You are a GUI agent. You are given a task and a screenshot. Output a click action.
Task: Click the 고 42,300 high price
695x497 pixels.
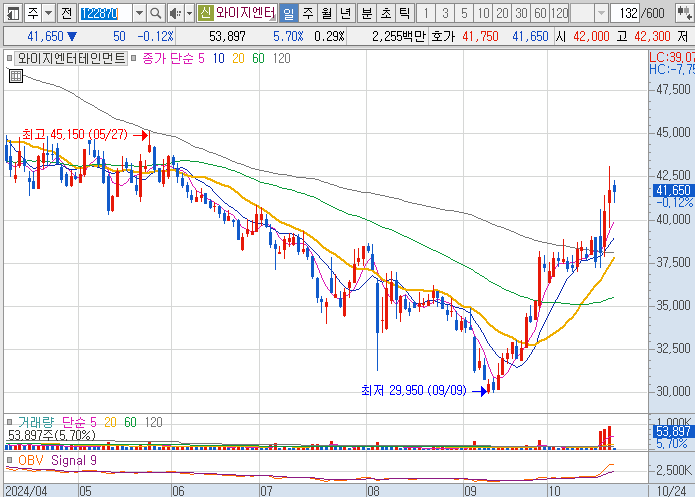[x=644, y=36]
